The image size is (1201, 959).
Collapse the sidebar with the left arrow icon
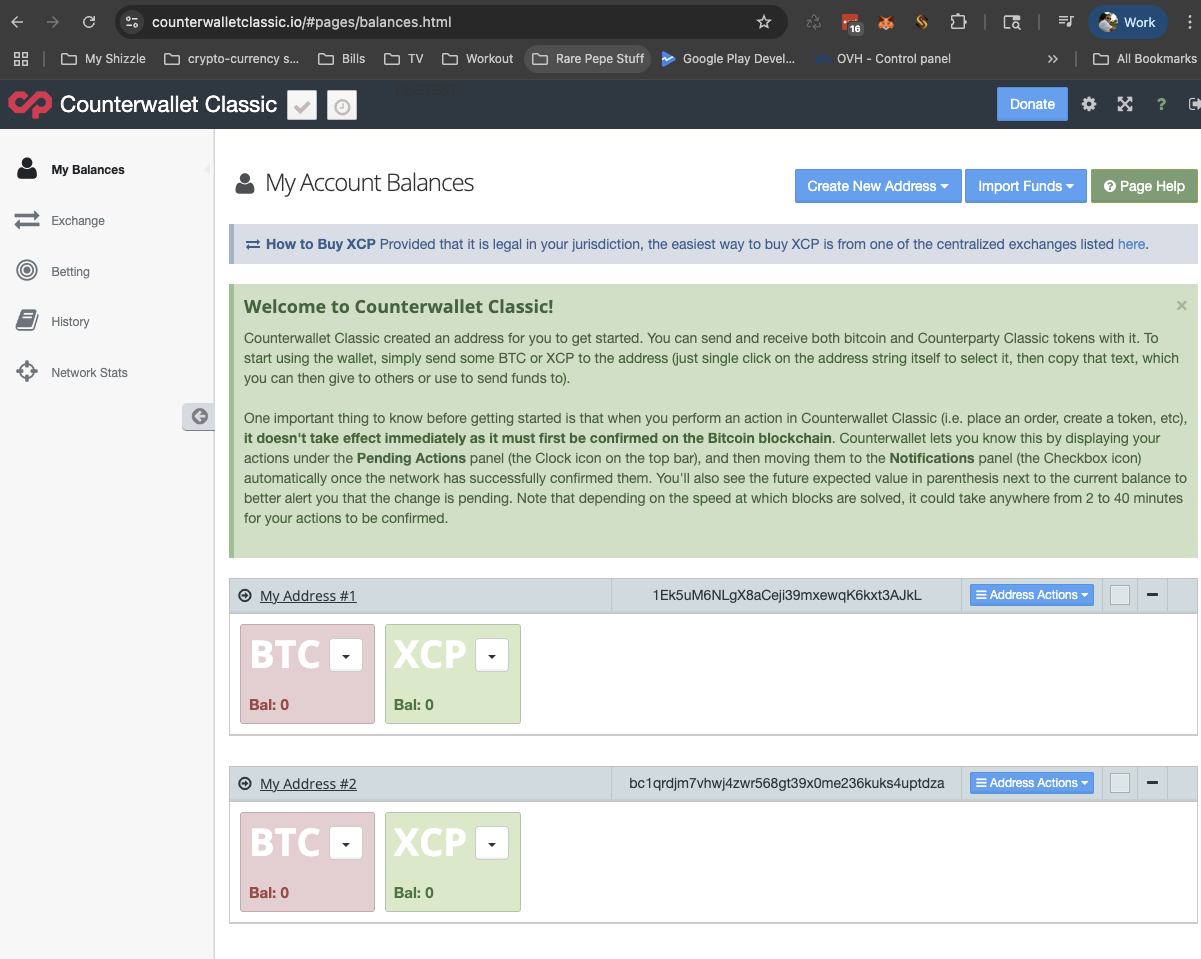coord(199,416)
